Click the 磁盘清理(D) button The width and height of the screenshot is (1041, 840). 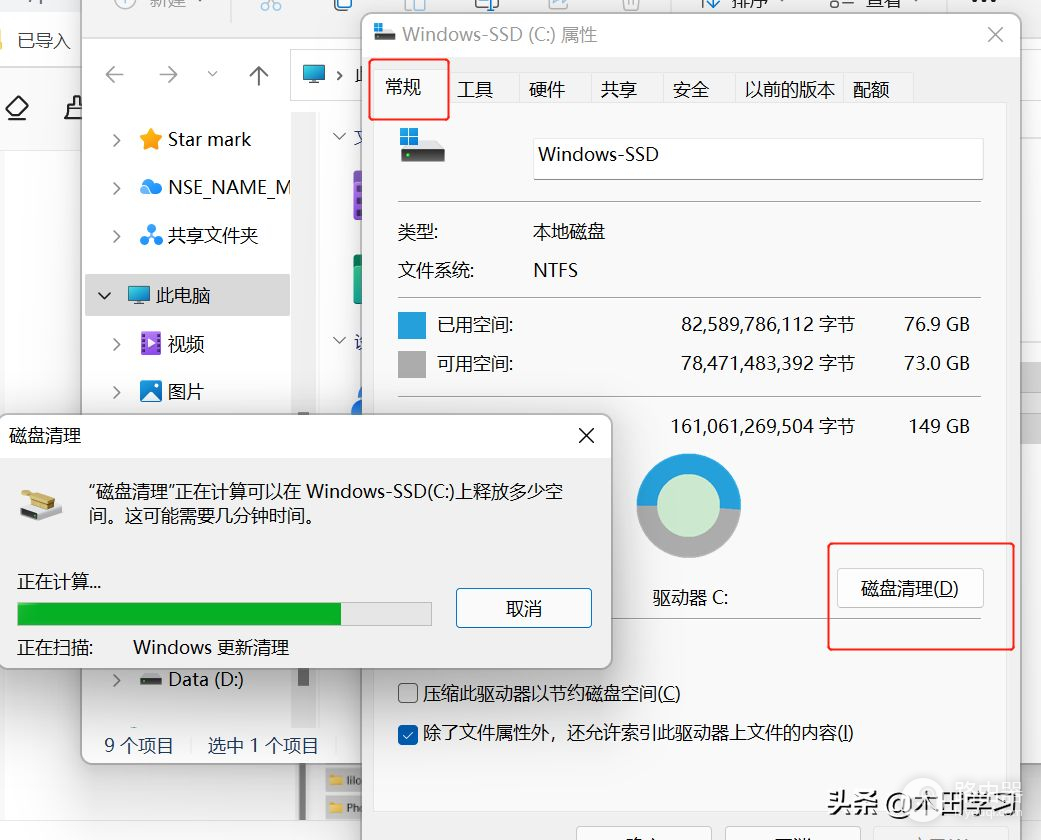[910, 588]
